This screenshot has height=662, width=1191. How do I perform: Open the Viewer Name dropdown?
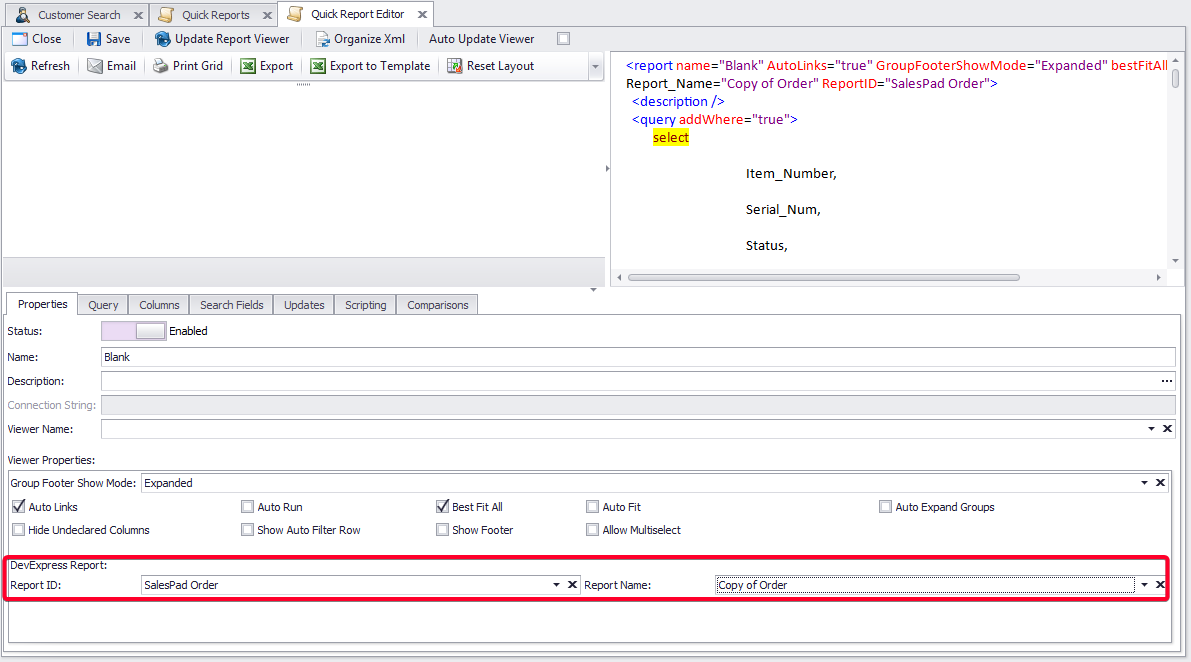coord(1150,429)
